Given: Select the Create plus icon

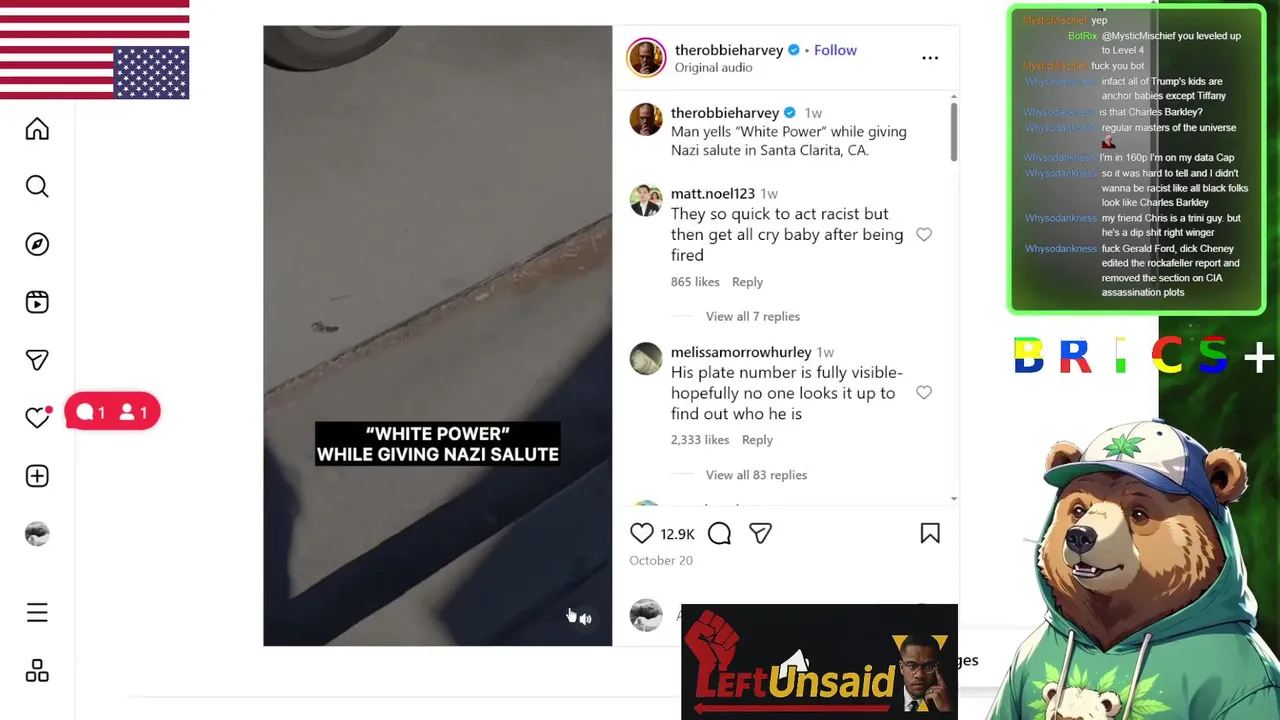Looking at the screenshot, I should [37, 476].
